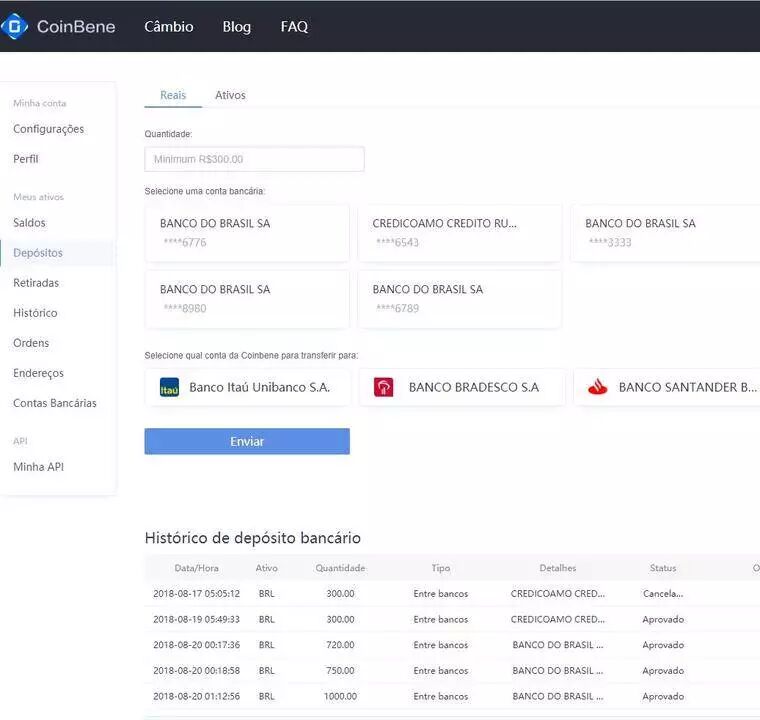Select Banco do Brasil account ending 6776
760x720 pixels.
(247, 233)
